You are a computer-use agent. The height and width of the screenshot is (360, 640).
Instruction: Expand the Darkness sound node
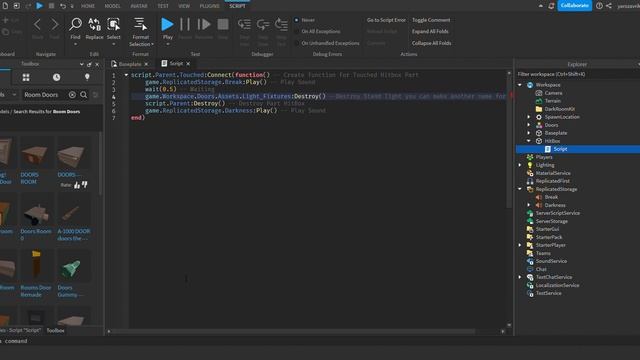pyautogui.click(x=529, y=205)
